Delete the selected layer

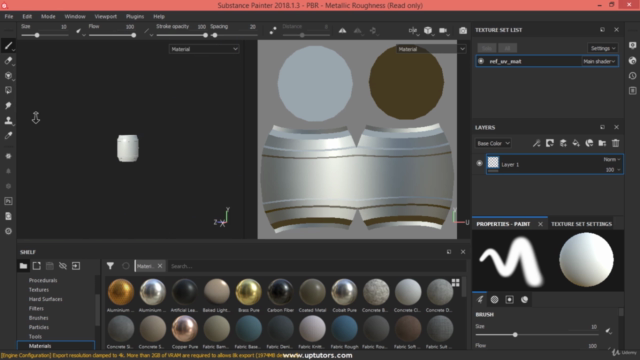click(616, 143)
